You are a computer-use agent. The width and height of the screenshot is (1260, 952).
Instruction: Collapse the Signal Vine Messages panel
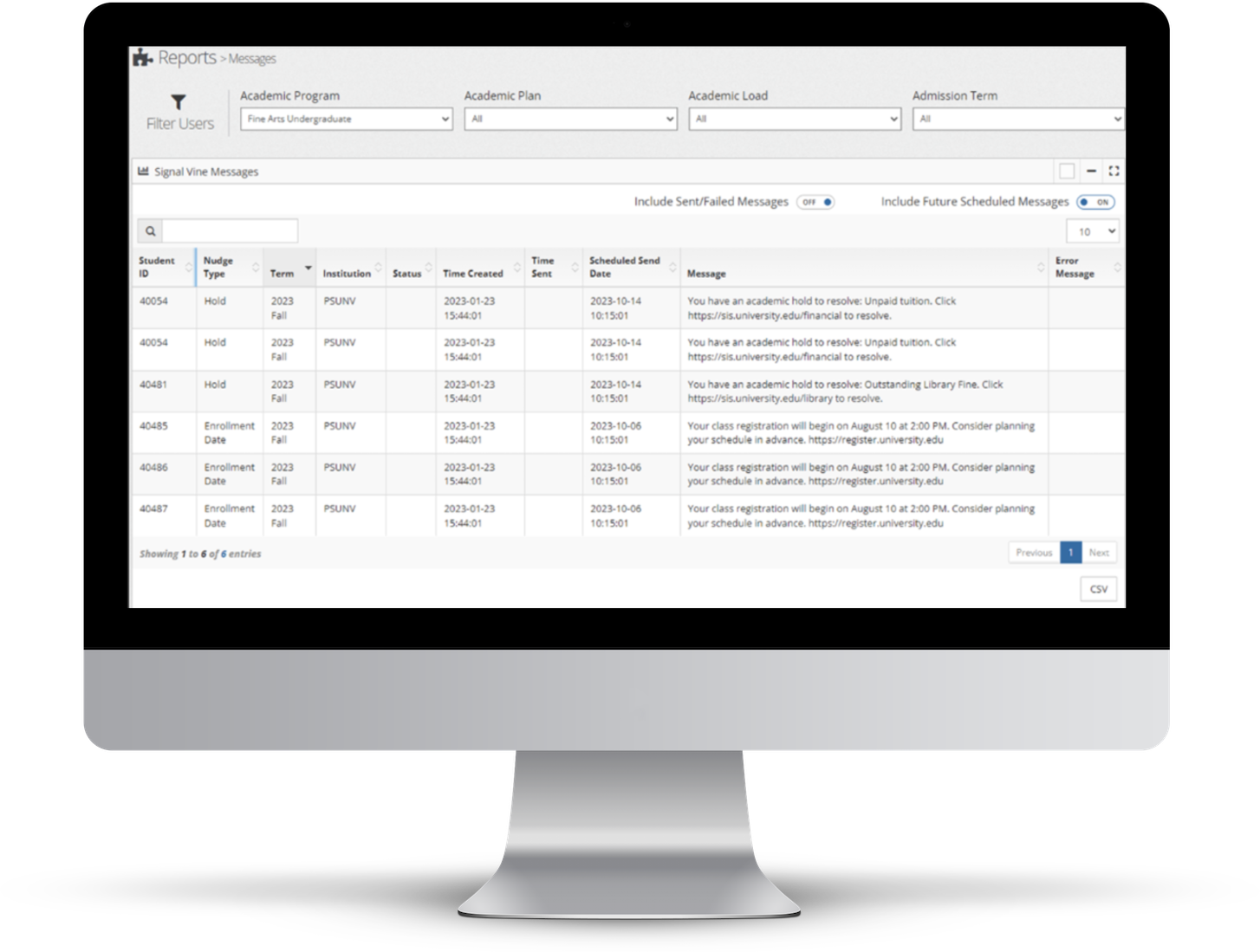(1091, 172)
